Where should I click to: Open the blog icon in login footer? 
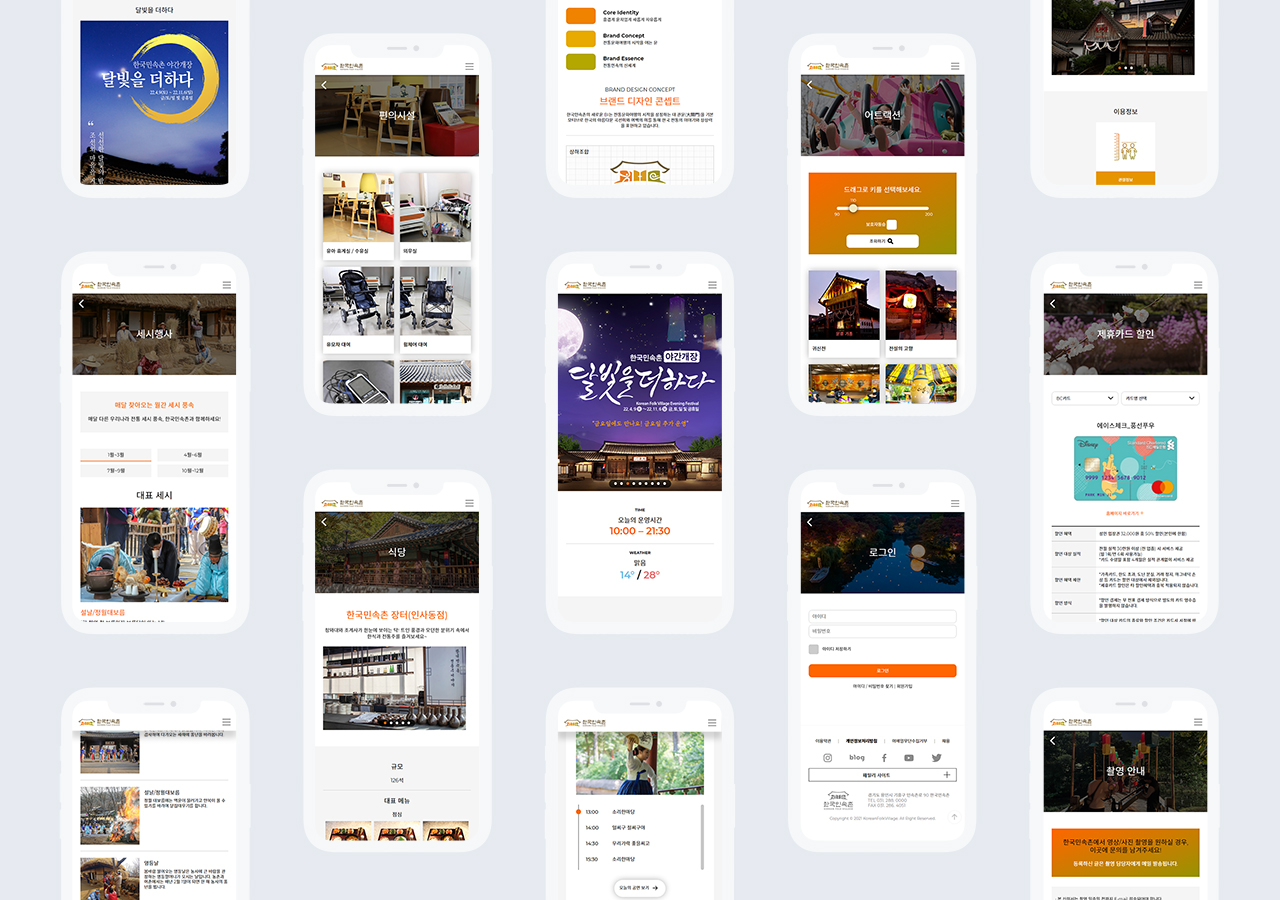[x=856, y=758]
